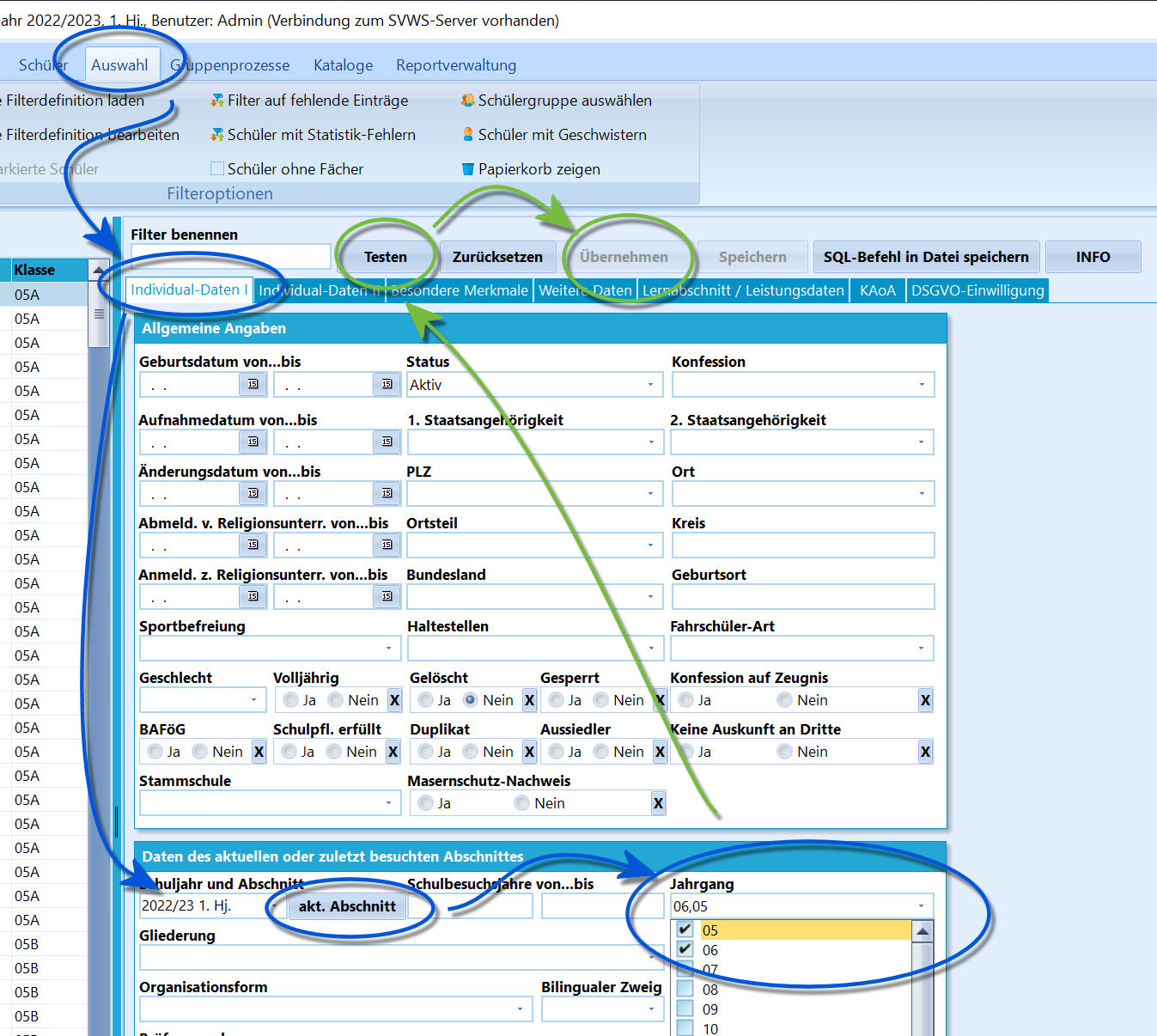Open the Kataloge ribbon tab
Image resolution: width=1157 pixels, height=1036 pixels.
(x=344, y=65)
